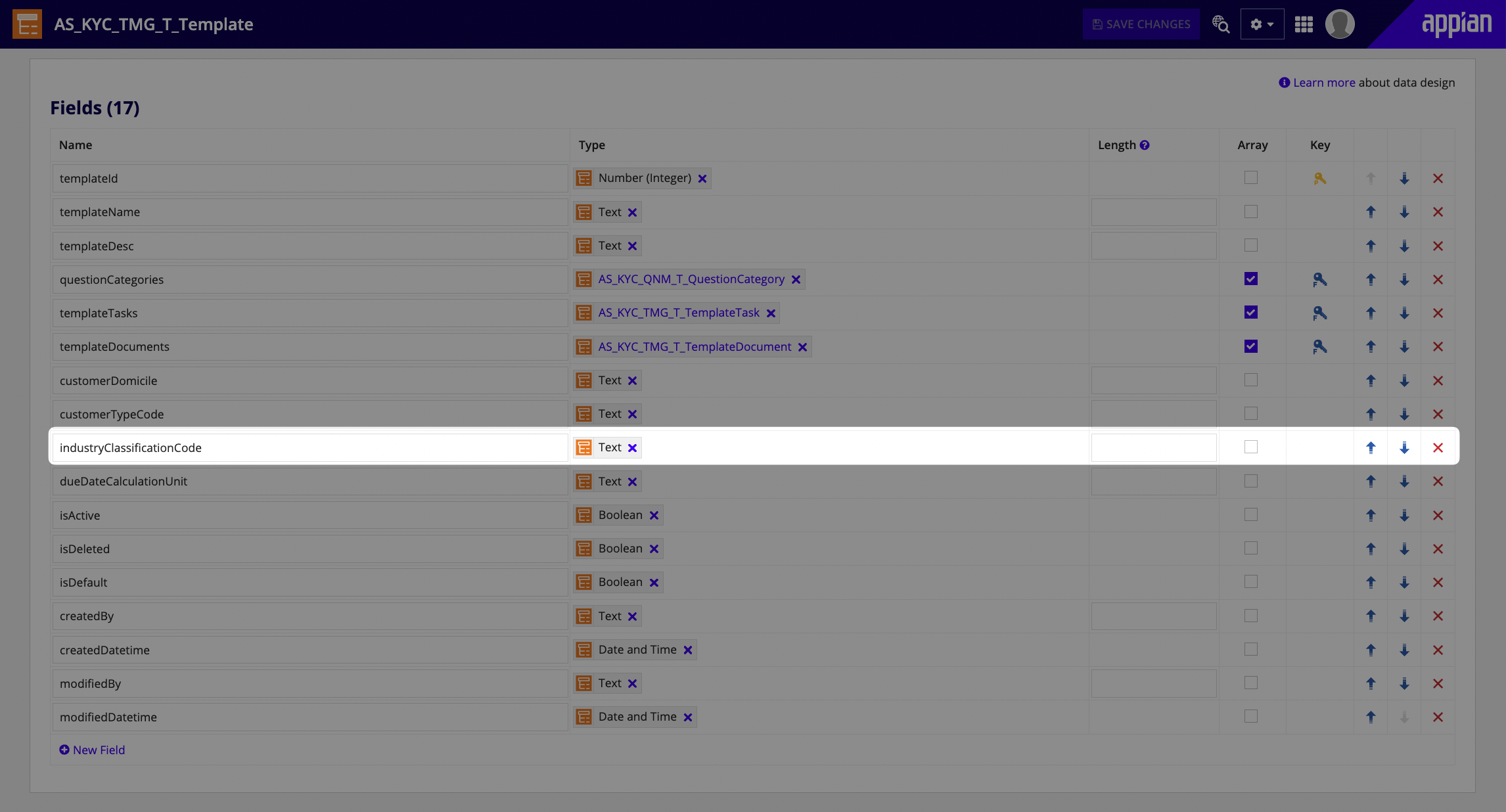
Task: Click the move-down arrow for customerDomicile field
Action: 1404,380
